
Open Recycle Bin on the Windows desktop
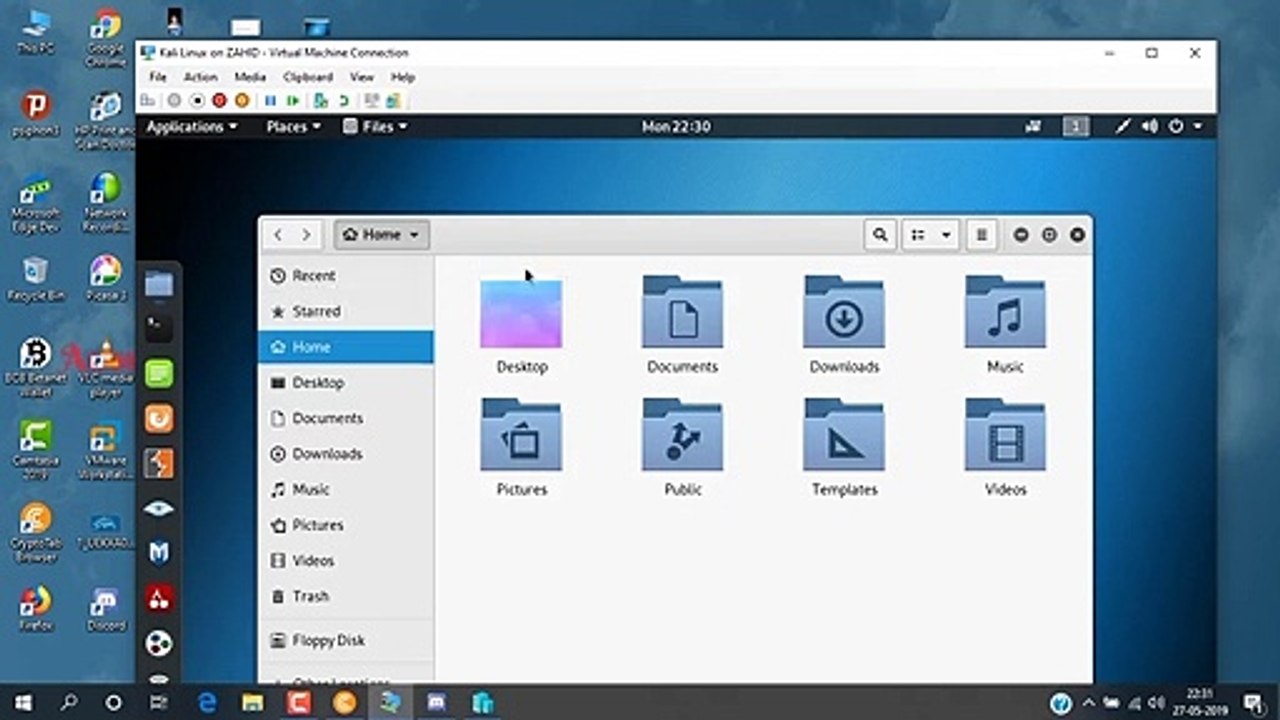click(36, 279)
